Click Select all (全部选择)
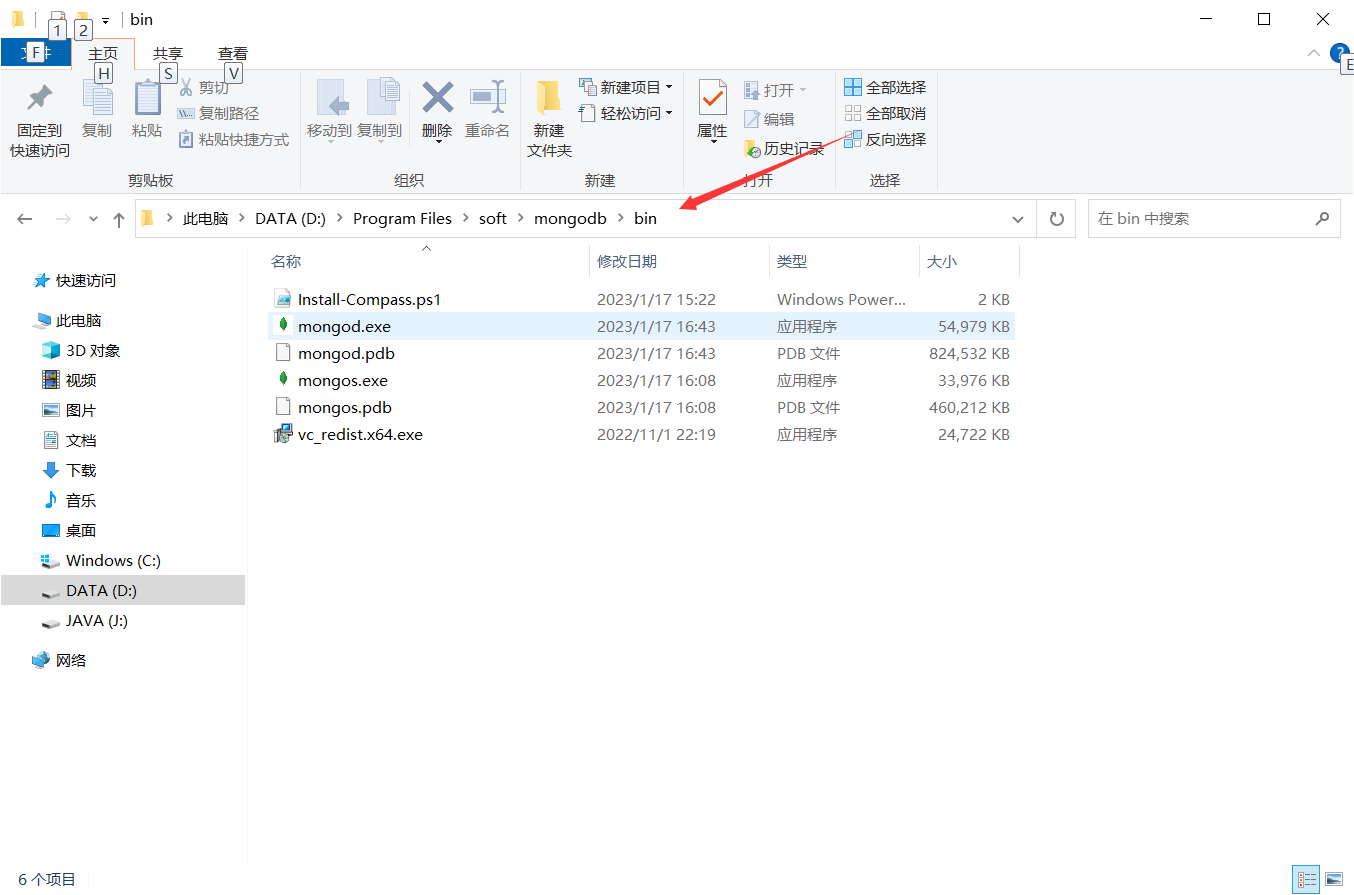1354x895 pixels. click(885, 88)
